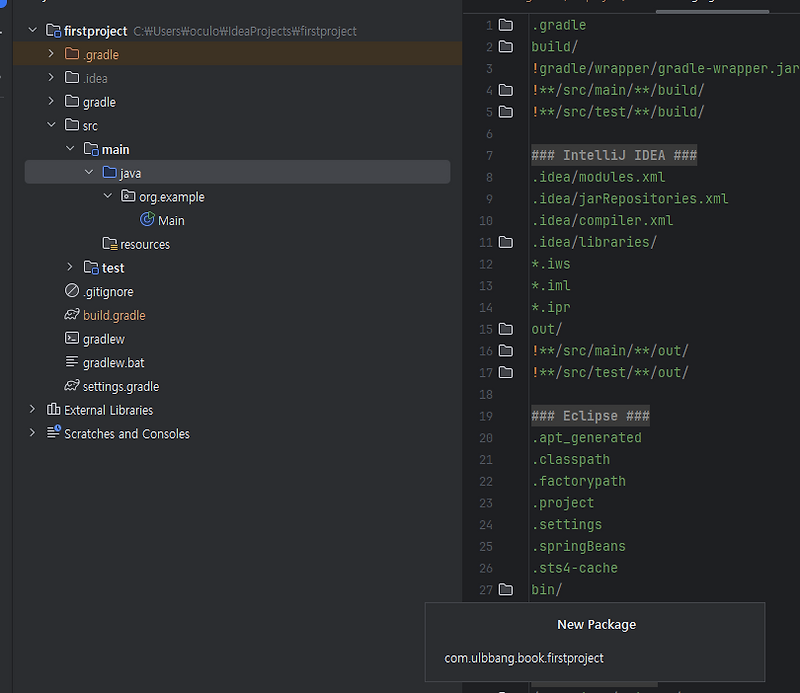Click the settings.gradle file icon

(x=72, y=386)
